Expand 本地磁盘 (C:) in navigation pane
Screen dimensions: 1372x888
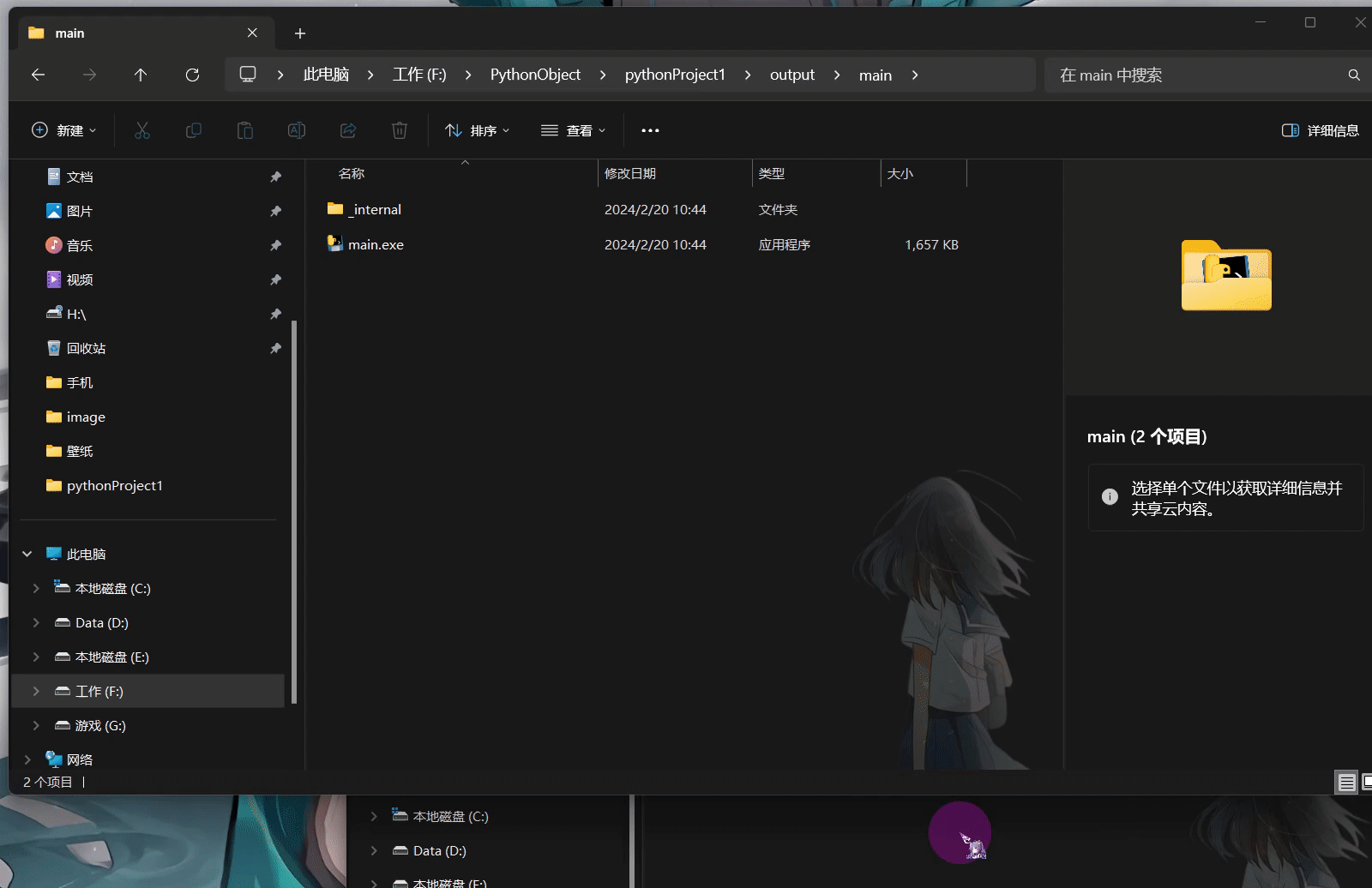(36, 588)
